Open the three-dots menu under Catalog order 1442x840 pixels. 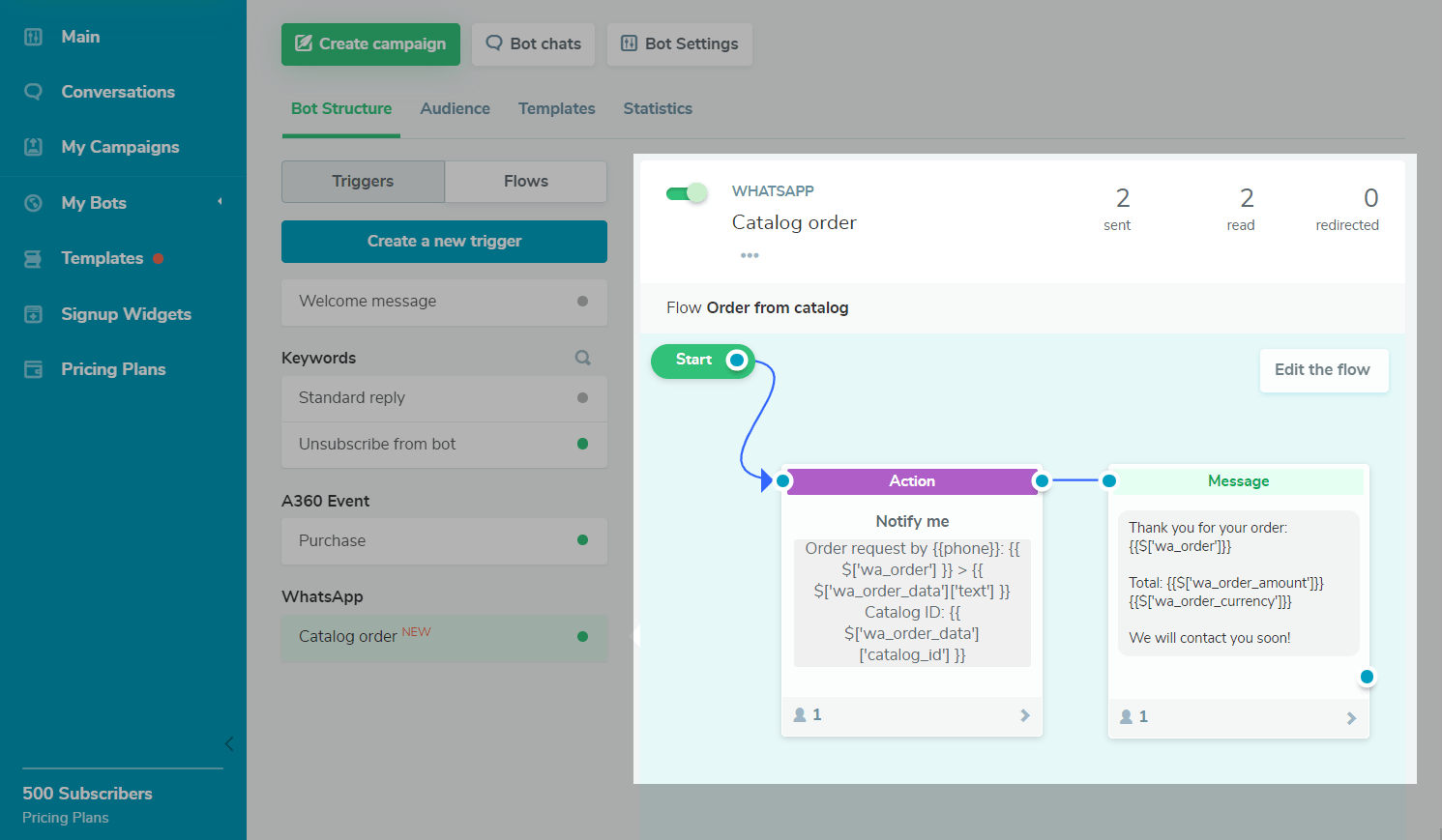750,255
